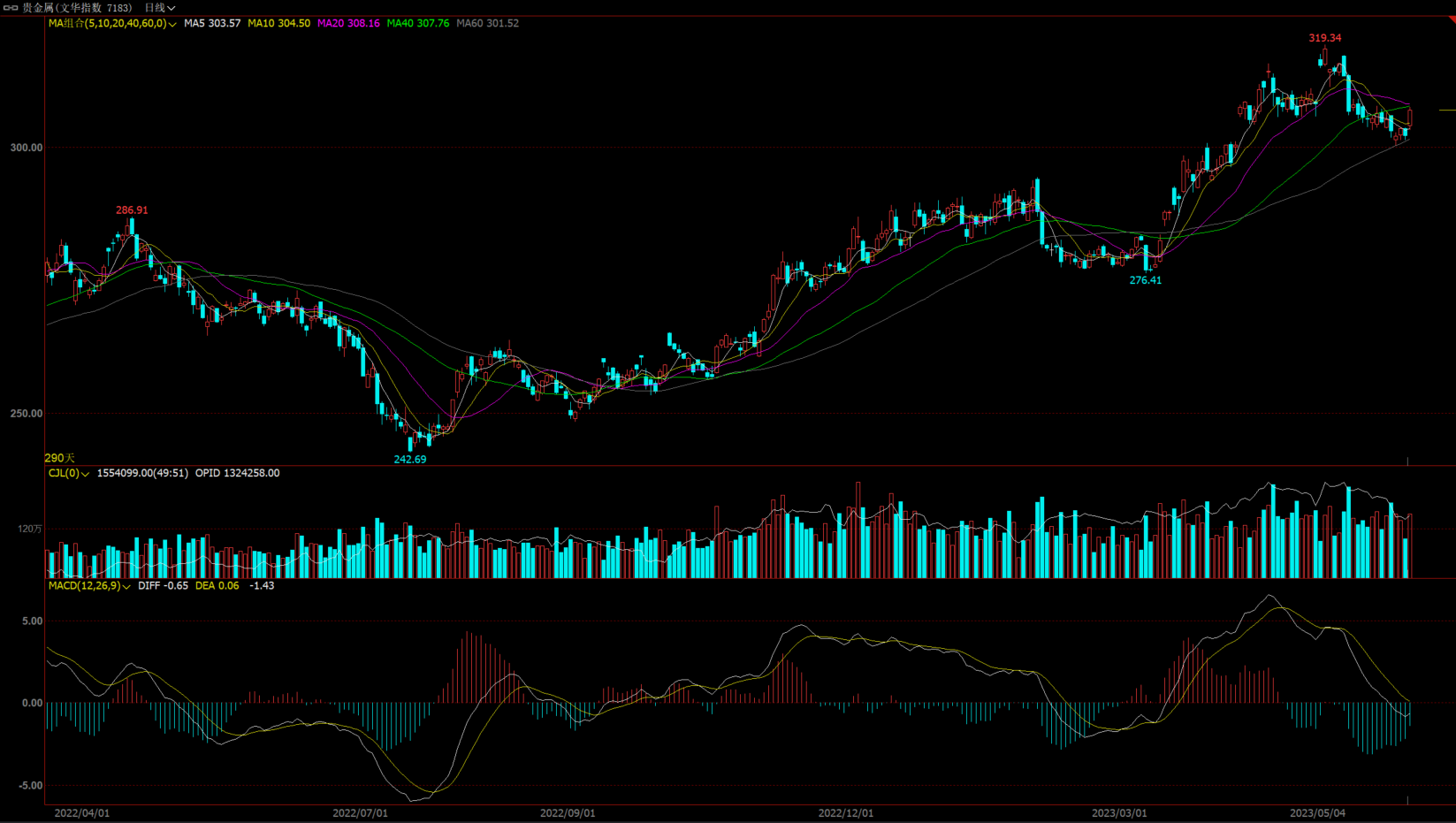The width and height of the screenshot is (1456, 823).
Task: Click the 290天 day count label
Action: 60,458
